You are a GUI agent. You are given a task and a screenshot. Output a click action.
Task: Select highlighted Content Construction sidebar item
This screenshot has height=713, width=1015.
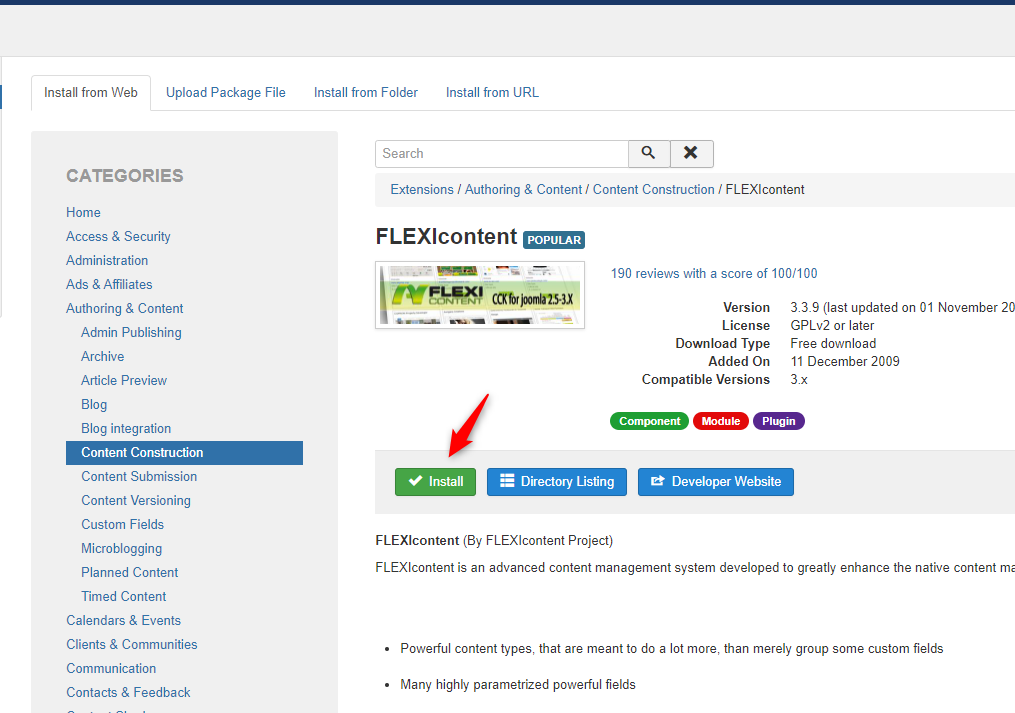click(184, 453)
